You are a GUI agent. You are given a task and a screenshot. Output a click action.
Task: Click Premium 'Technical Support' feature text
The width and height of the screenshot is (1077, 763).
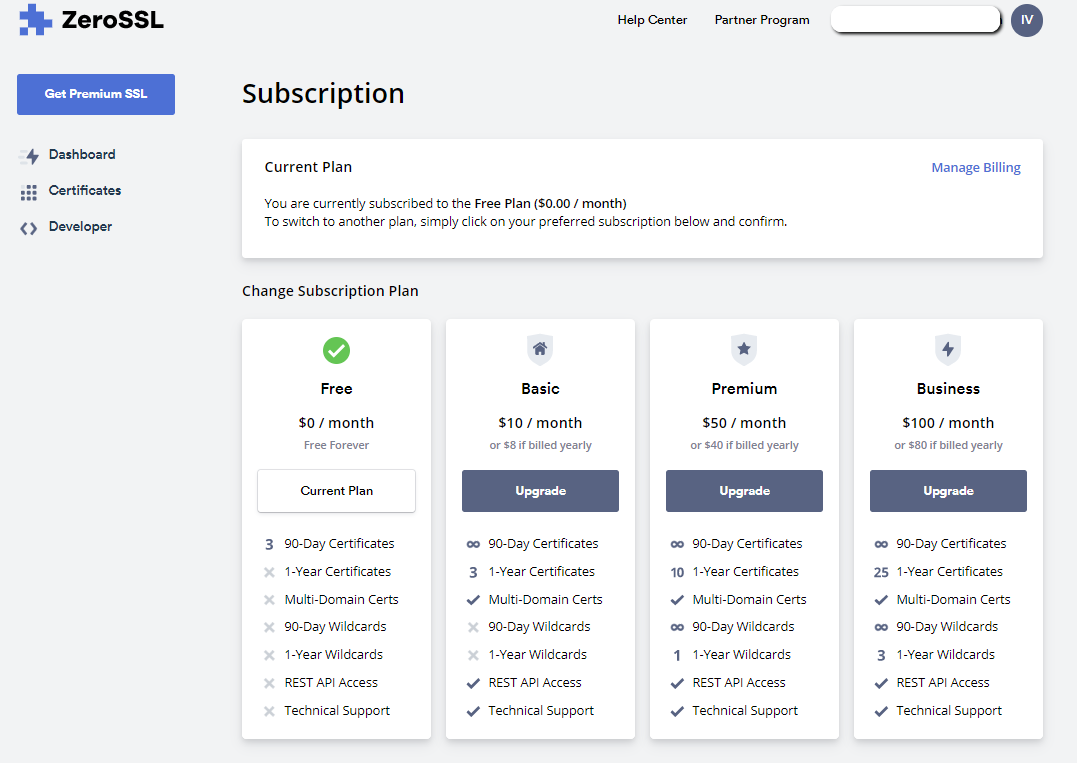[x=745, y=711]
